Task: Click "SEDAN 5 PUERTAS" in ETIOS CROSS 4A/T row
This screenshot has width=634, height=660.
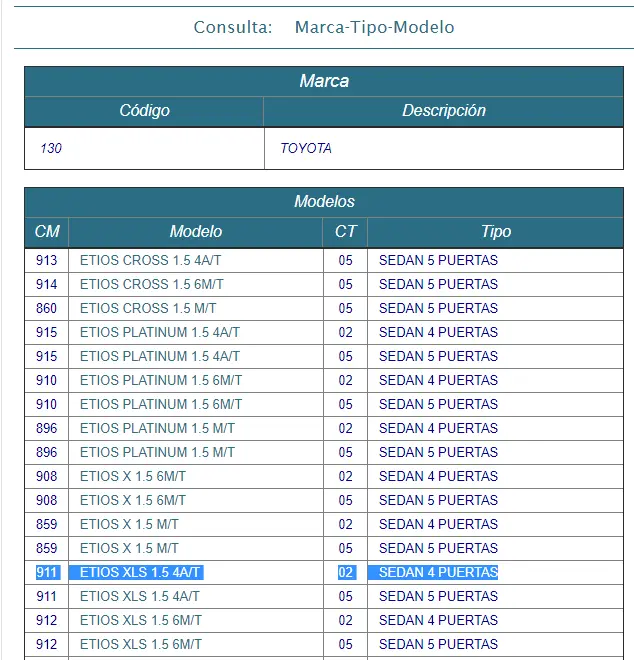Action: 438,260
